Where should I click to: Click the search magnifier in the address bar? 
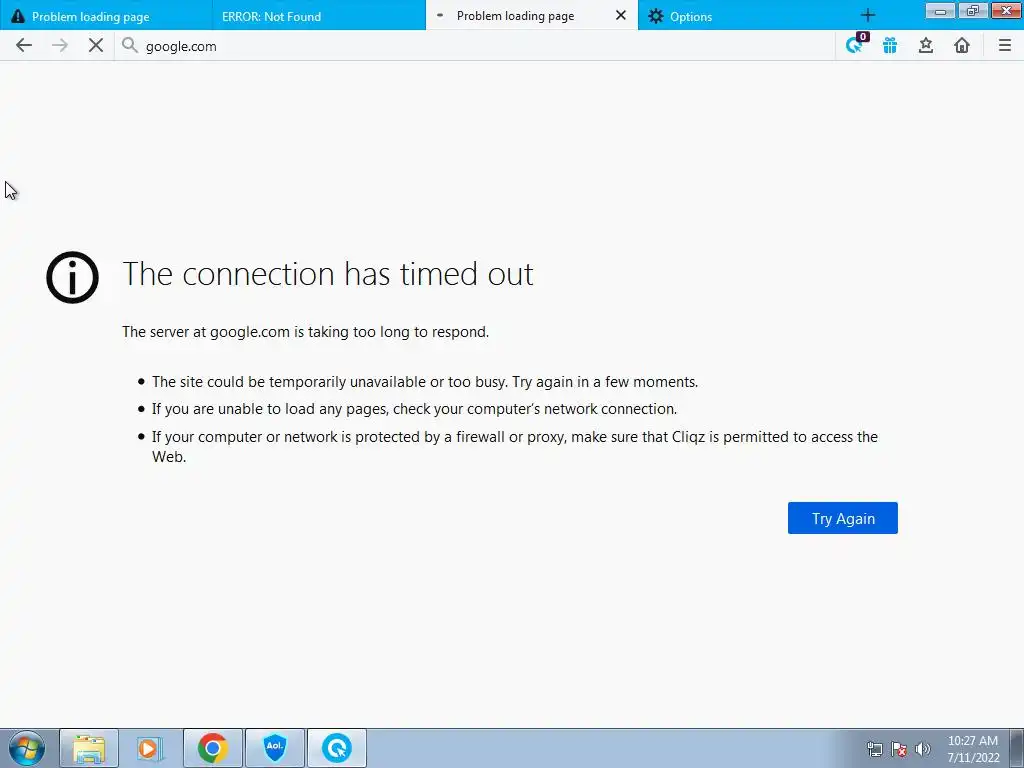[x=130, y=45]
